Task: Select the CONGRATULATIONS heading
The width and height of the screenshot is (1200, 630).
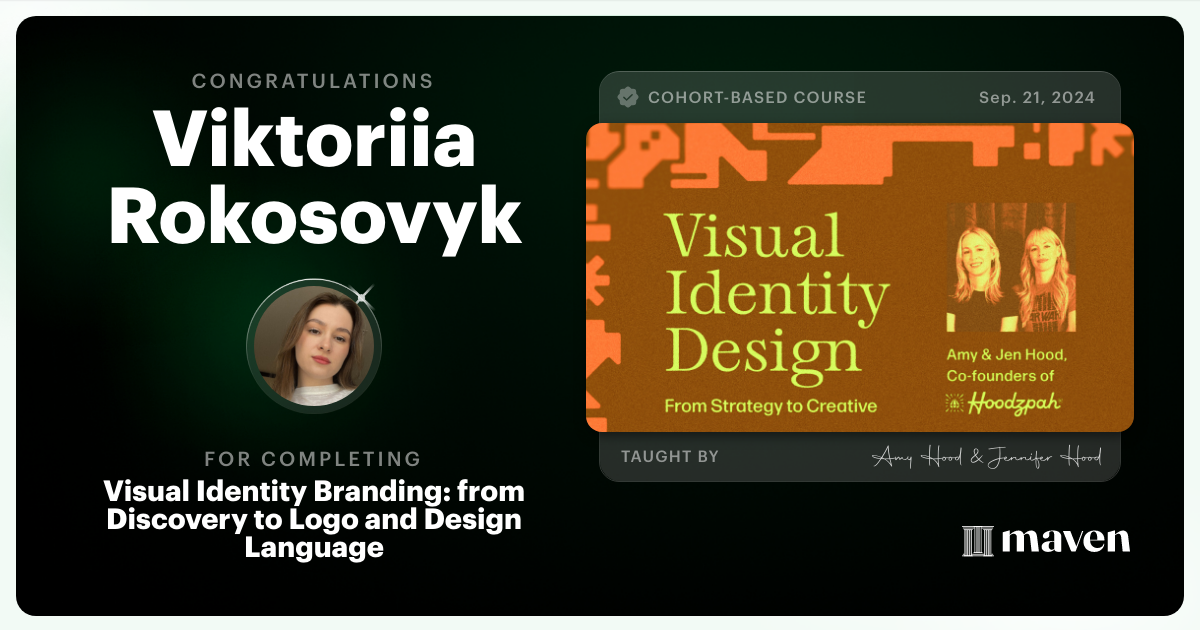Action: coord(313,81)
